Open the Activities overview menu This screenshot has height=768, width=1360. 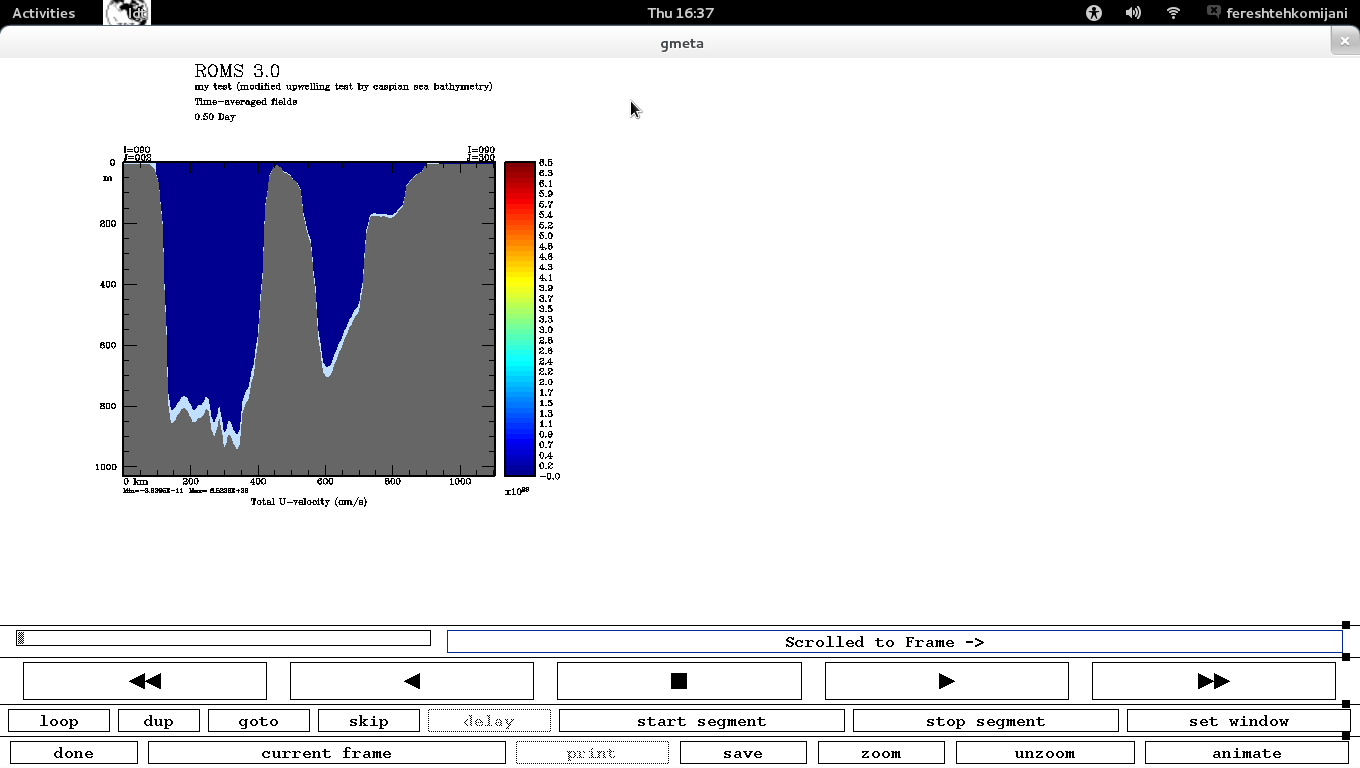[x=43, y=13]
